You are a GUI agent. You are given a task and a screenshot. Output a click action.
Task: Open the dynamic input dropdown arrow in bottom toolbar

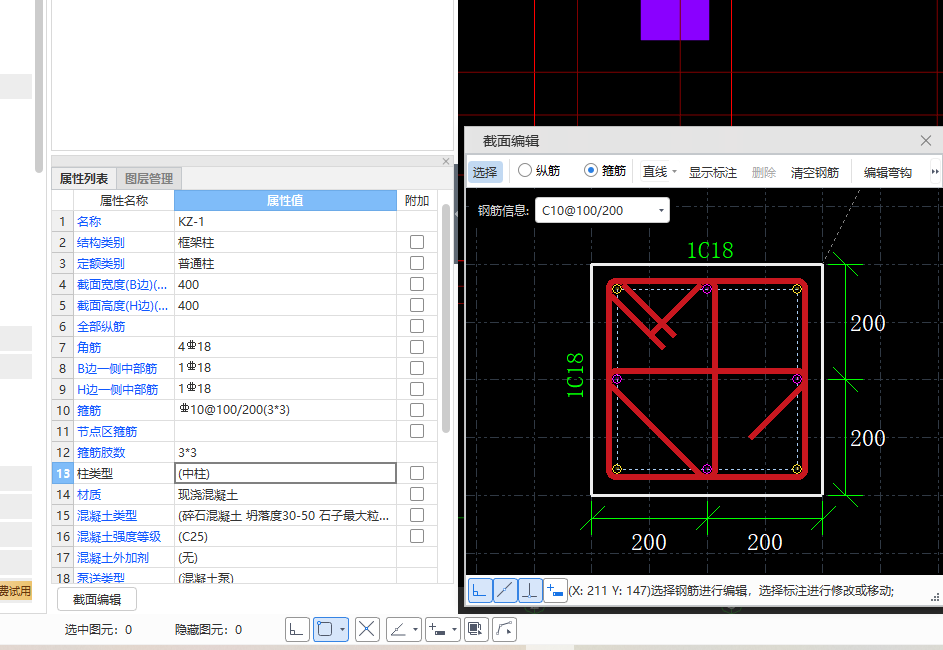(x=454, y=630)
